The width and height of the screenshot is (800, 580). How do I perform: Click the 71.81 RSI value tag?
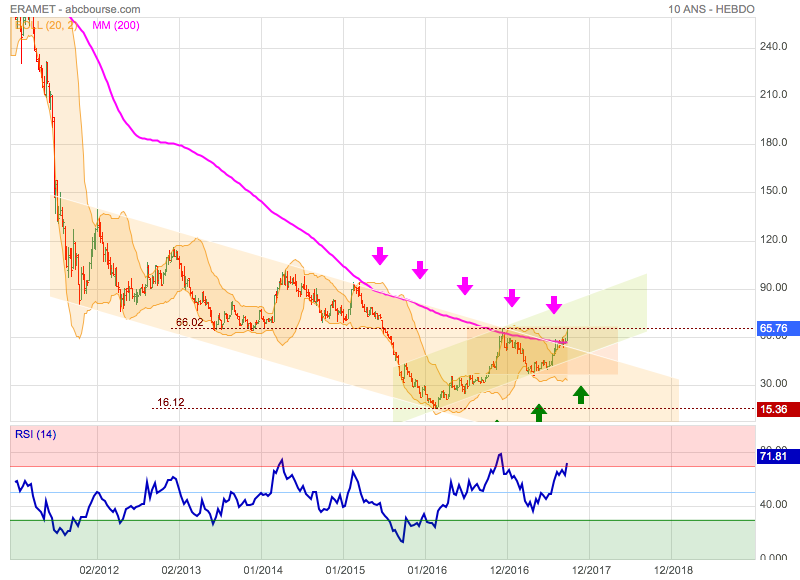click(777, 456)
